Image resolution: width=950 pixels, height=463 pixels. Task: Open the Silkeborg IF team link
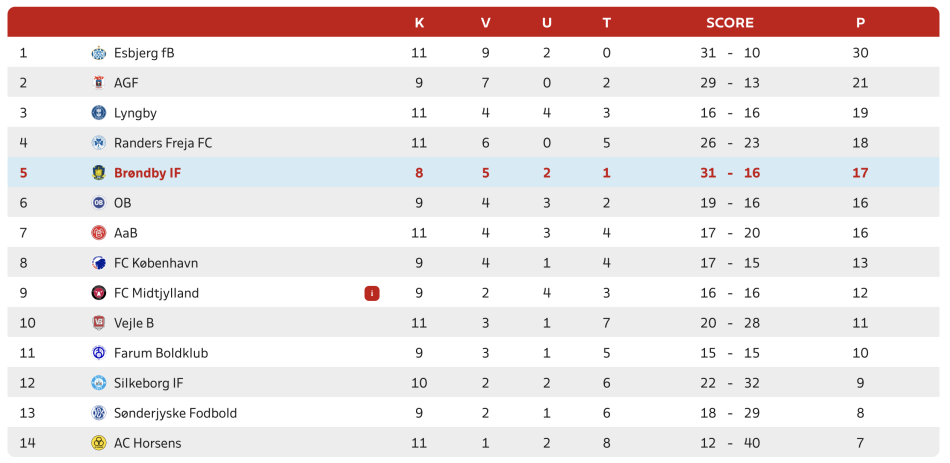[148, 383]
